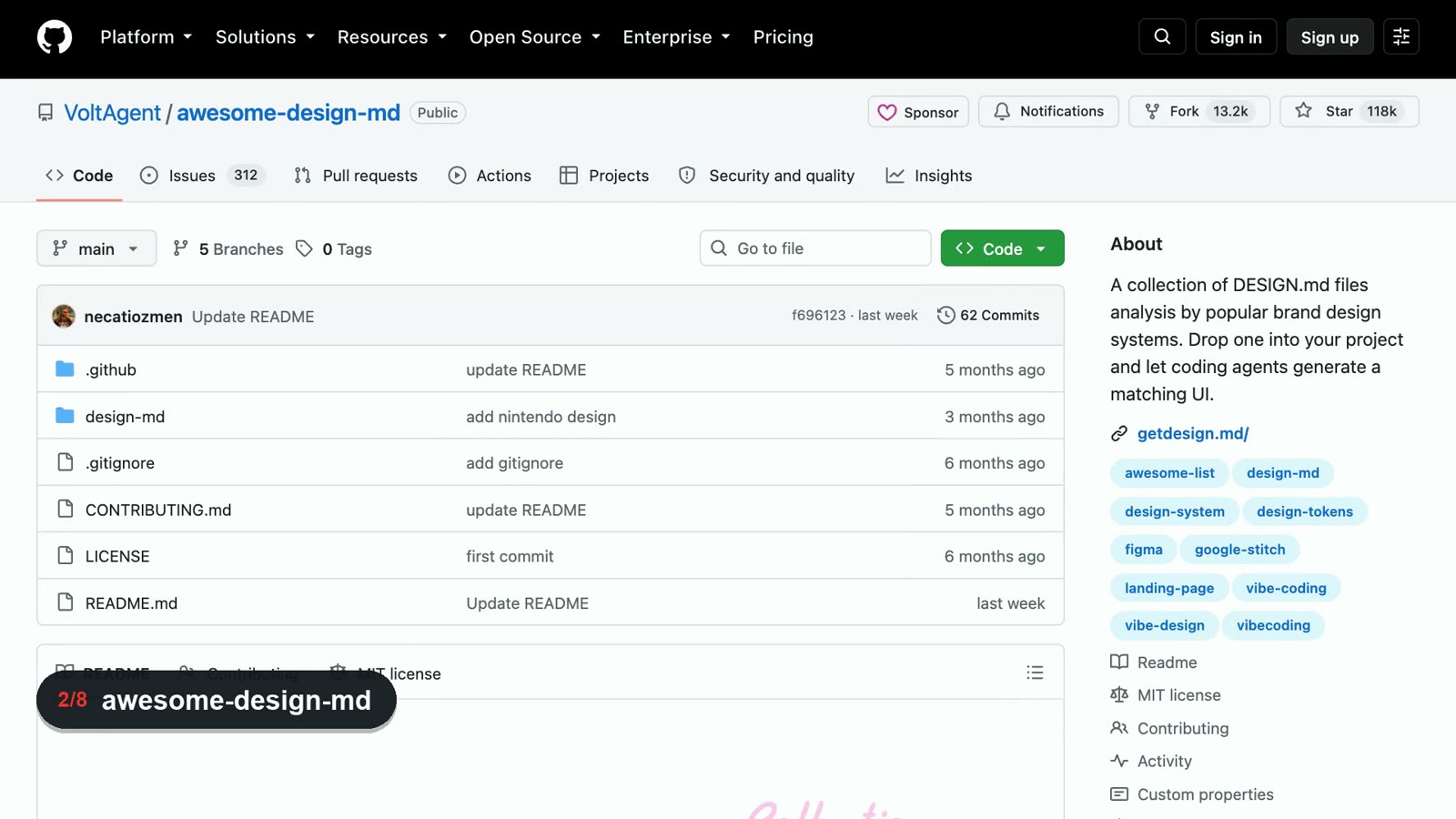The height and width of the screenshot is (819, 1456).
Task: Click the Sign in button
Action: point(1236,37)
